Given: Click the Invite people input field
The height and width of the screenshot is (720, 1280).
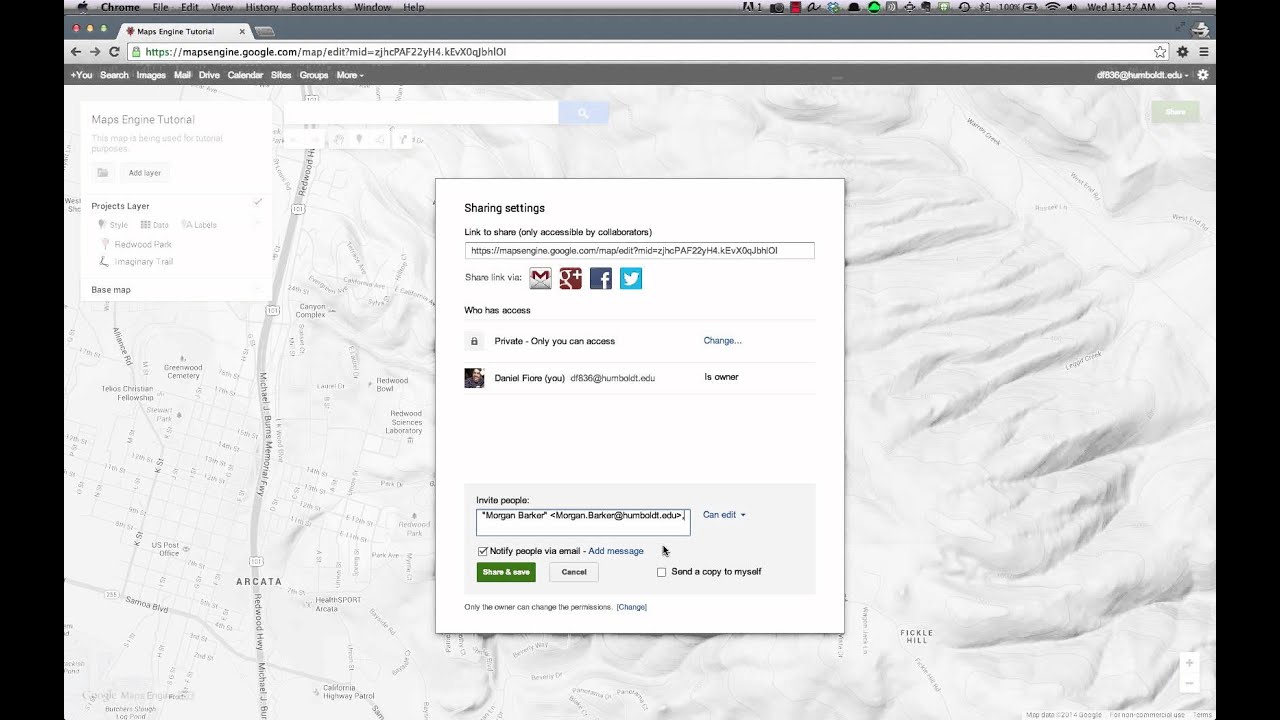Looking at the screenshot, I should [583, 522].
